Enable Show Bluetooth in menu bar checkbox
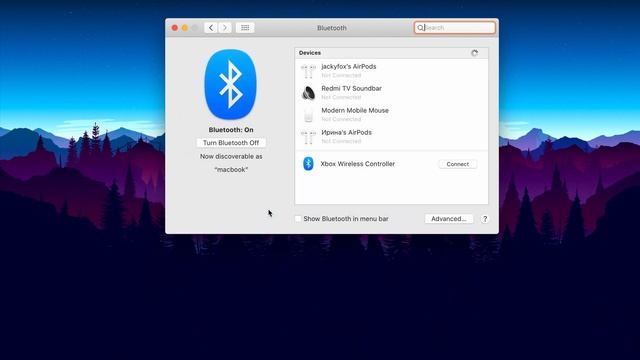640x360 pixels. (x=298, y=219)
